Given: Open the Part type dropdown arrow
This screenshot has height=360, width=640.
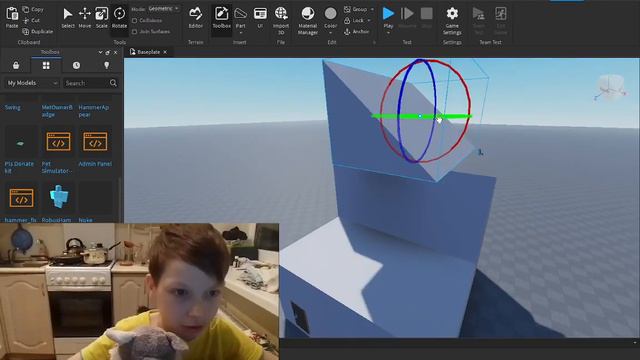Looking at the screenshot, I should pos(240,33).
